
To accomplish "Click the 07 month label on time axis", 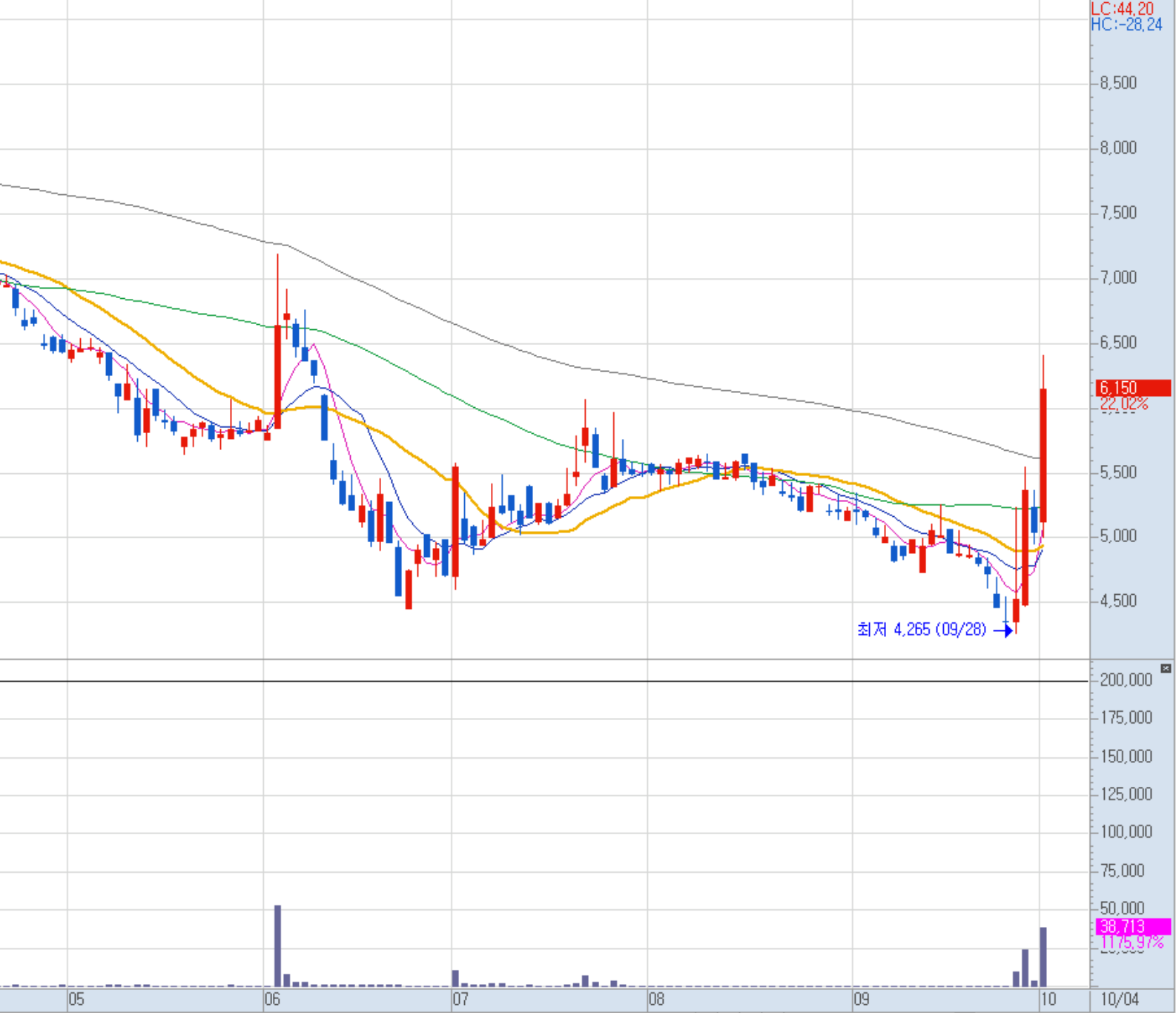I will (x=460, y=999).
